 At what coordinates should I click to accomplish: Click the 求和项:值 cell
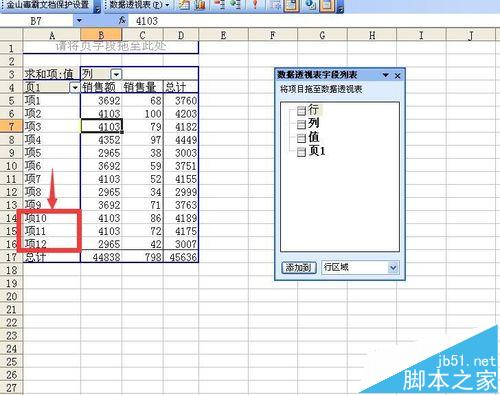point(52,74)
